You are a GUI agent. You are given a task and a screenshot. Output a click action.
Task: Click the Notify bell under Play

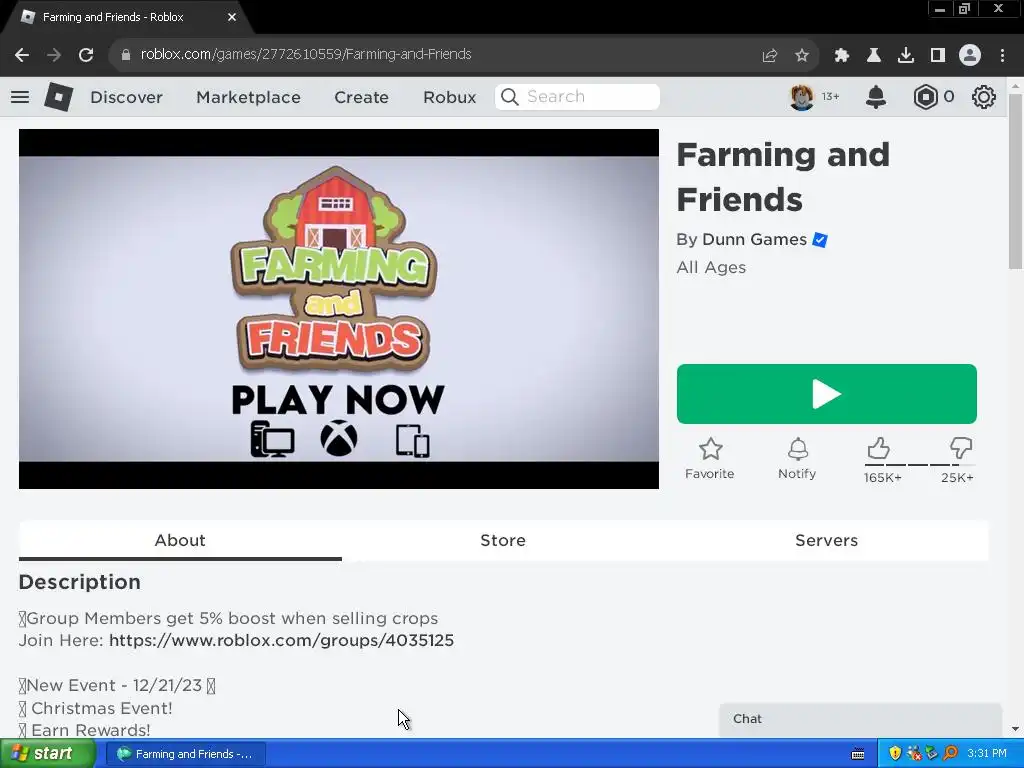tap(797, 449)
